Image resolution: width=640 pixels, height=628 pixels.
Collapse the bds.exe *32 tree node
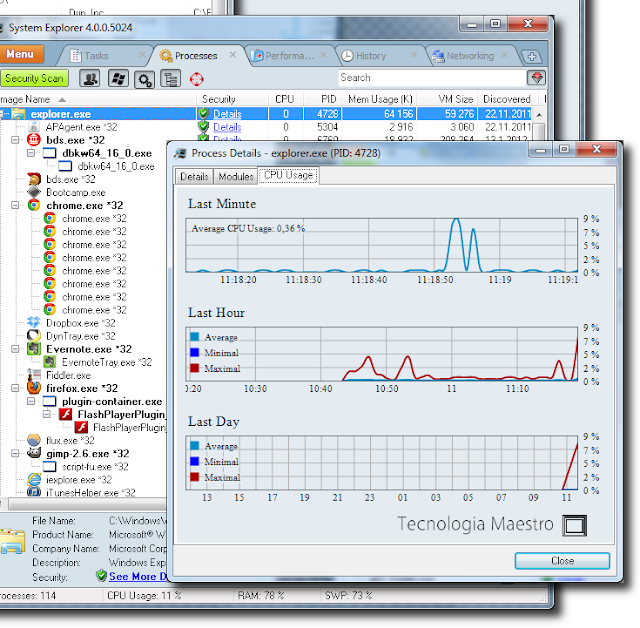tap(15, 140)
